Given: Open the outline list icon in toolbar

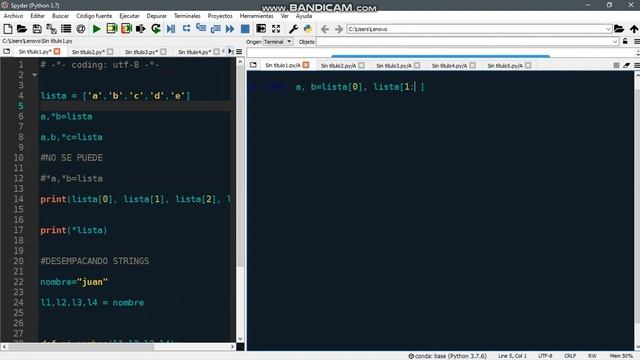Looking at the screenshot, I should [x=66, y=29].
